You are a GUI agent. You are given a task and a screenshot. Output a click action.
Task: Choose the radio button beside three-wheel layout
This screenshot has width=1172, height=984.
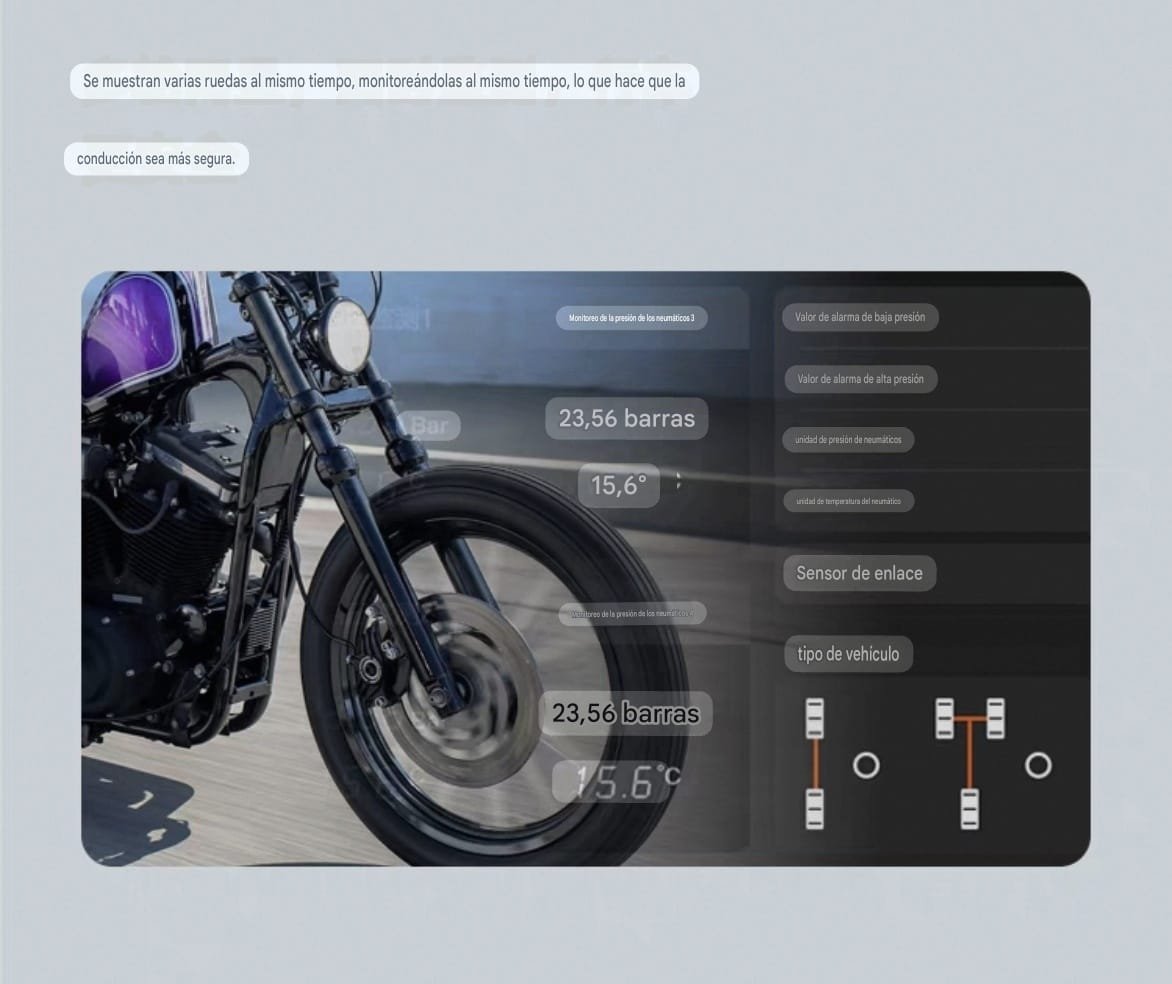click(x=1038, y=766)
